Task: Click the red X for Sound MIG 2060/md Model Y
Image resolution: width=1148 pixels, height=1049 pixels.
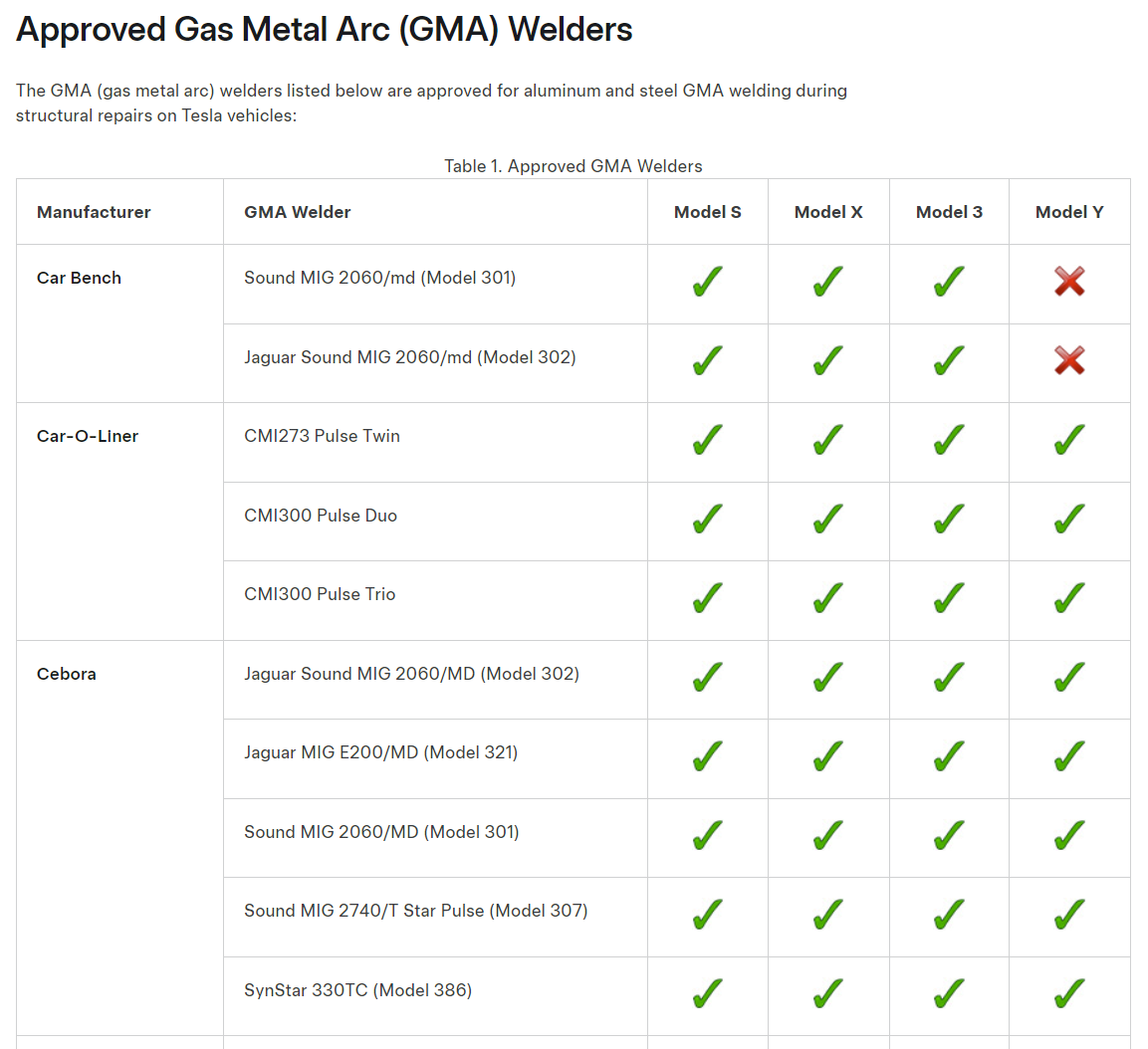Action: (1069, 281)
